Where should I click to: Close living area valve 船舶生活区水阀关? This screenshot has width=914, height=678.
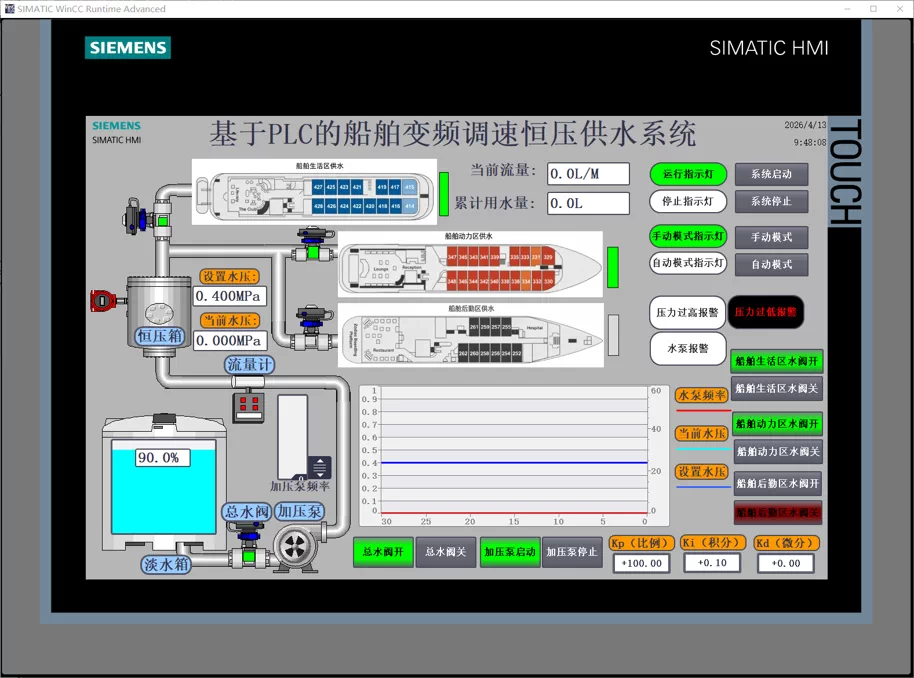click(x=776, y=388)
